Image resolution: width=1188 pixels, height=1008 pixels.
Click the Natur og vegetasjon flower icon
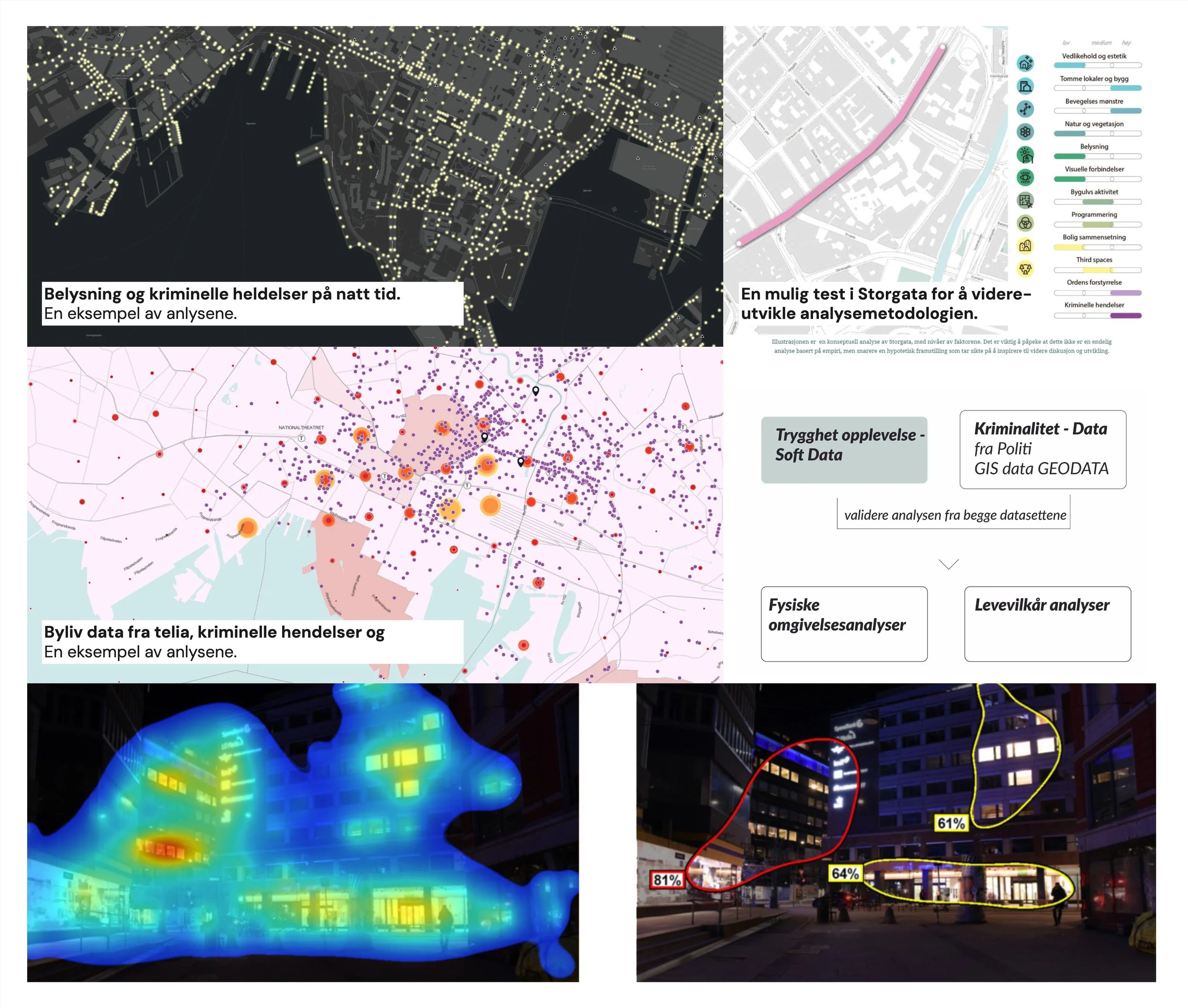click(x=1025, y=132)
